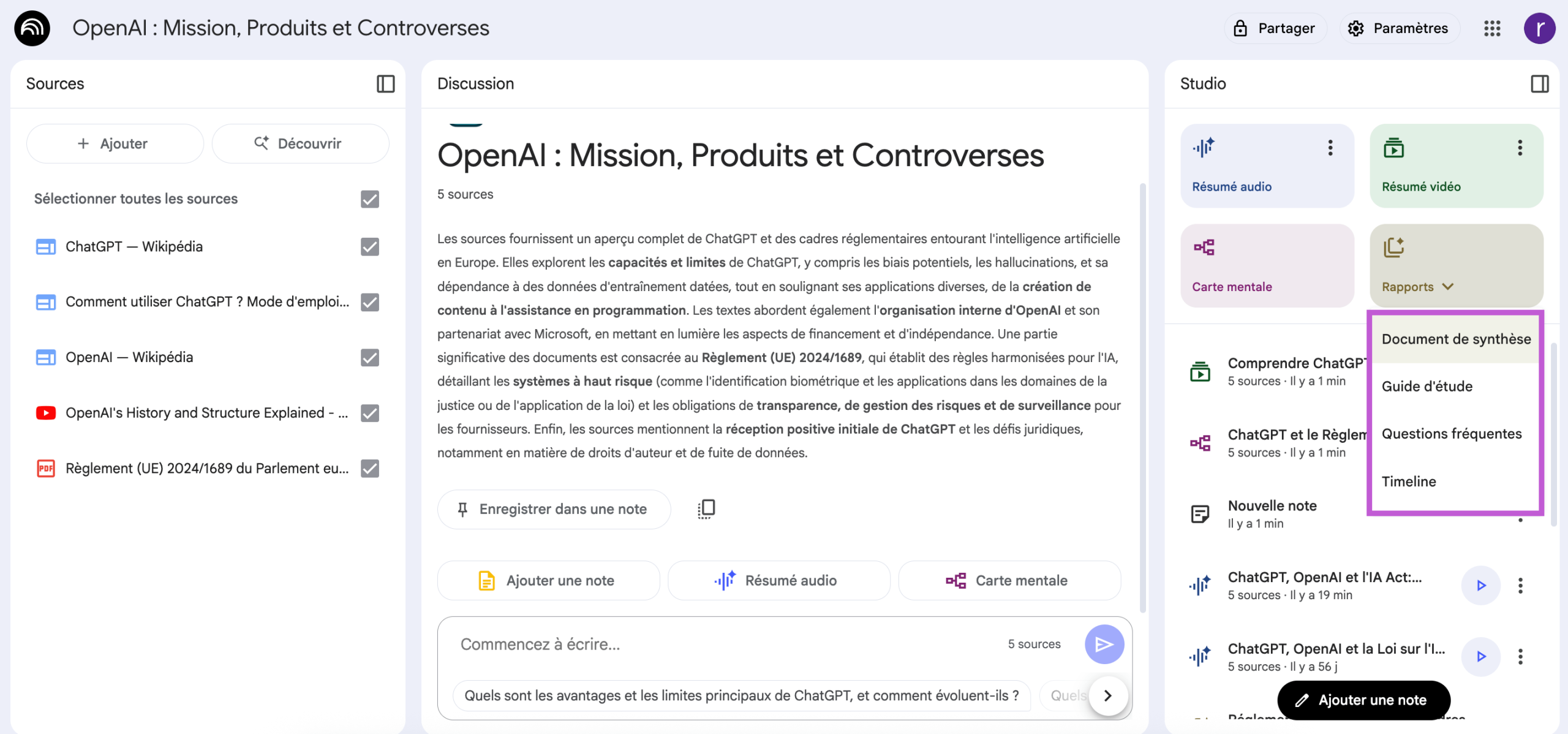1568x734 pixels.
Task: Open options for ChatGPT, OpenAI et la Loi audio
Action: click(1520, 656)
